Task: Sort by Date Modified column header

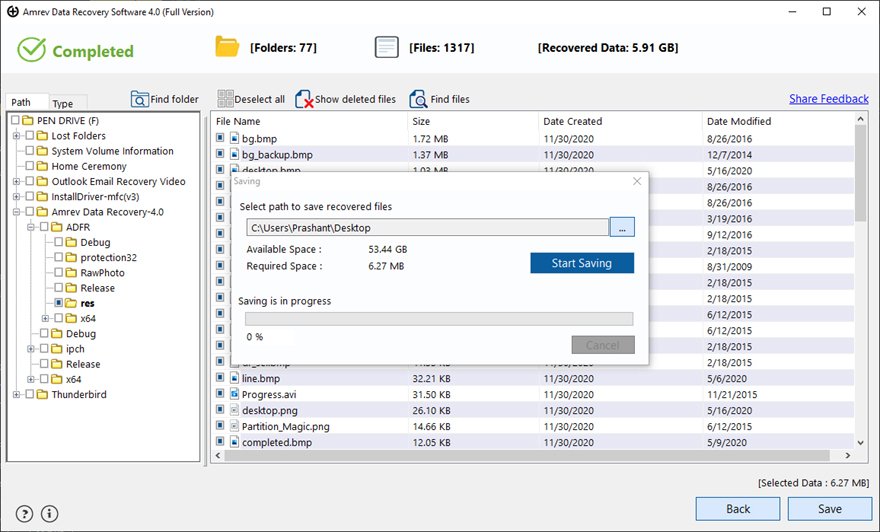Action: tap(777, 121)
